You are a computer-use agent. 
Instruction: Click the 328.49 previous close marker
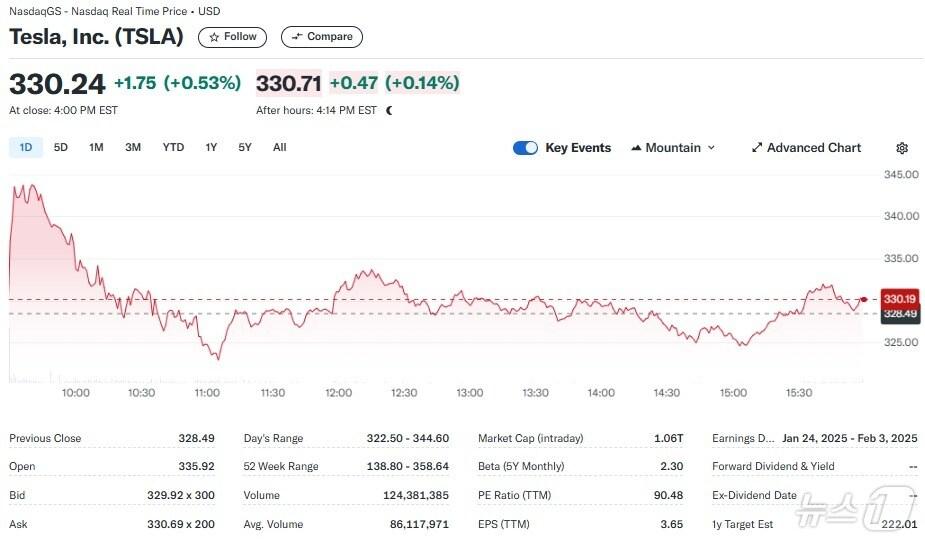pyautogui.click(x=899, y=314)
